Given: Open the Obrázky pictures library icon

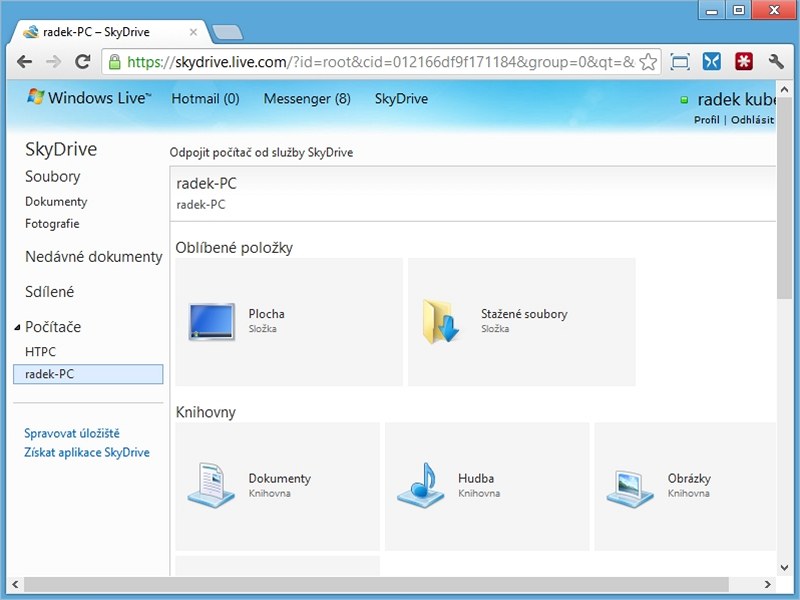Looking at the screenshot, I should pos(630,486).
